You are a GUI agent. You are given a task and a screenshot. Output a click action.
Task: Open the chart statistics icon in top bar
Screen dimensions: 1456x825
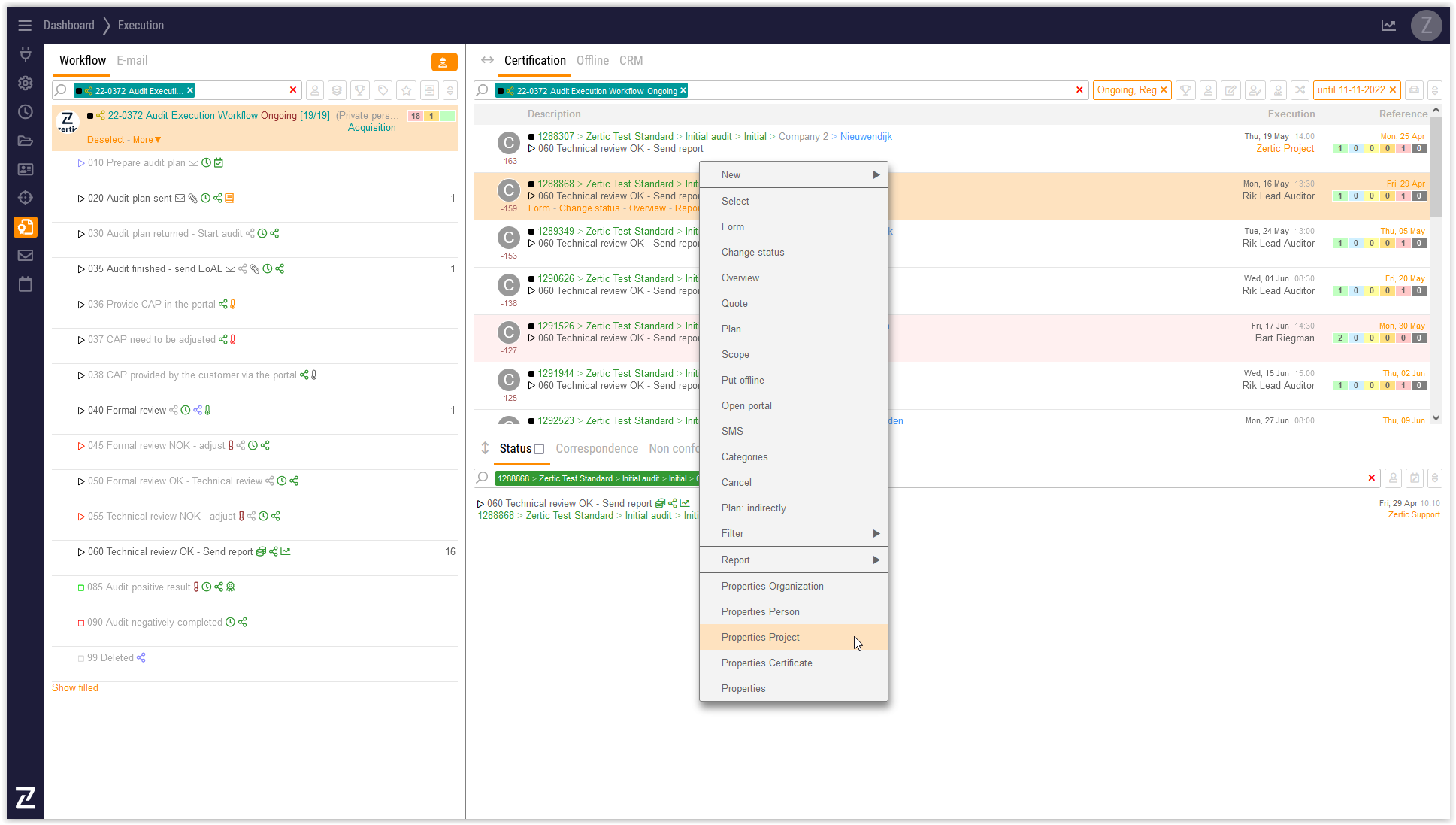(1388, 26)
